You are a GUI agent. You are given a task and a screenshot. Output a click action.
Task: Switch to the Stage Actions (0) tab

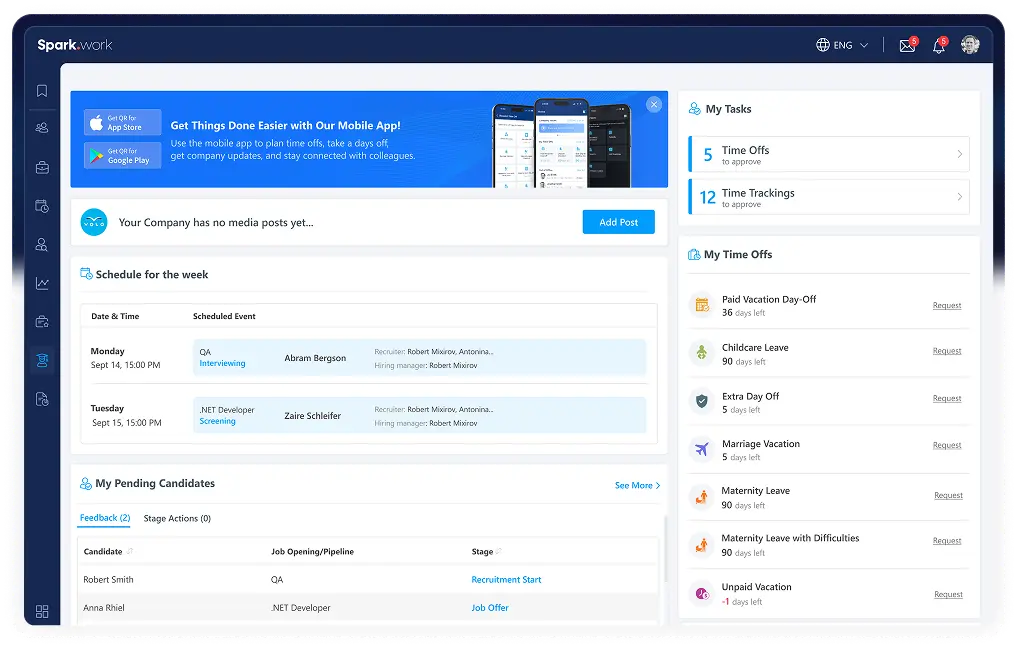coord(177,518)
